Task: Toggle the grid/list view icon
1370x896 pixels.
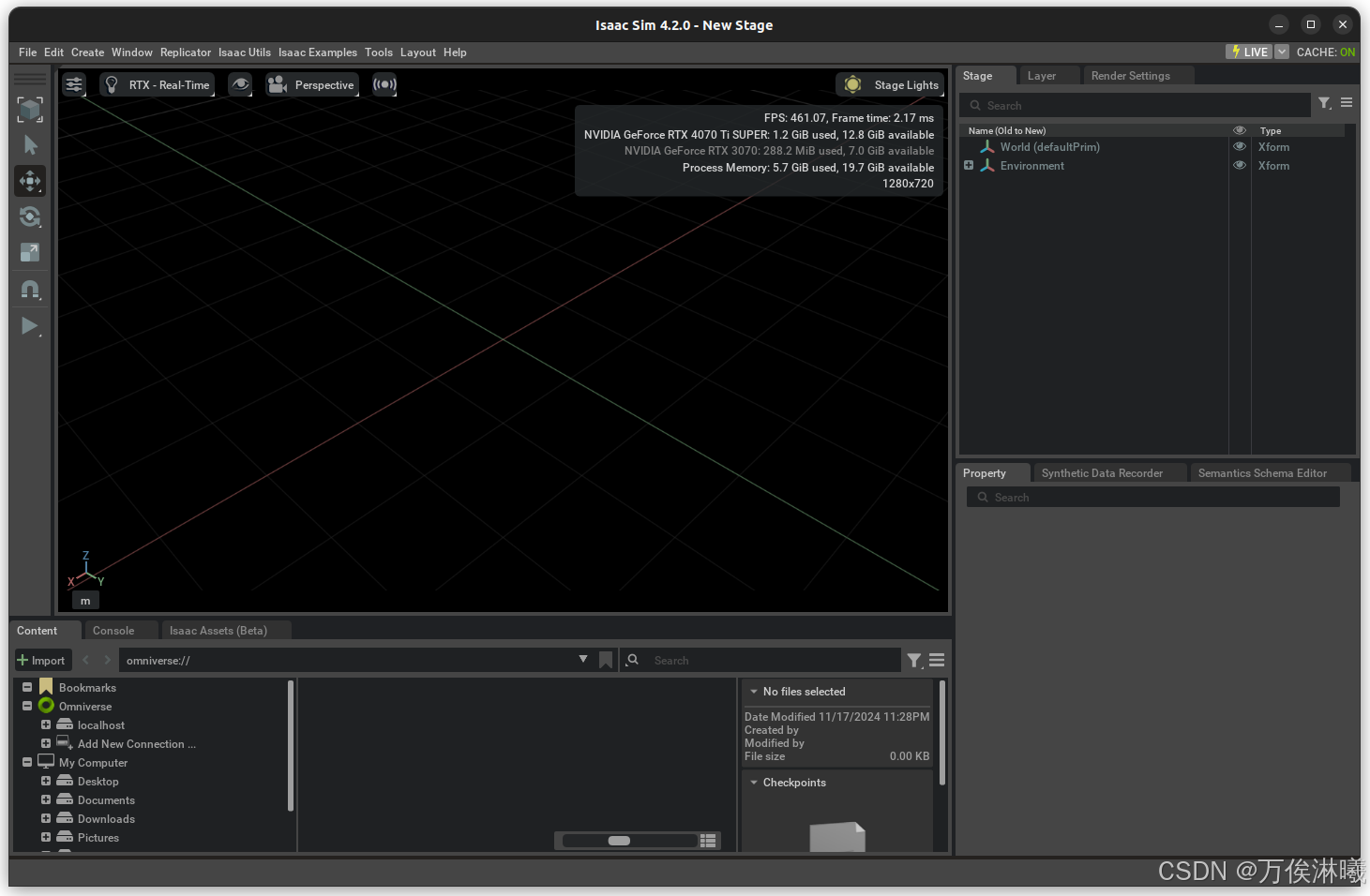Action: tap(708, 841)
